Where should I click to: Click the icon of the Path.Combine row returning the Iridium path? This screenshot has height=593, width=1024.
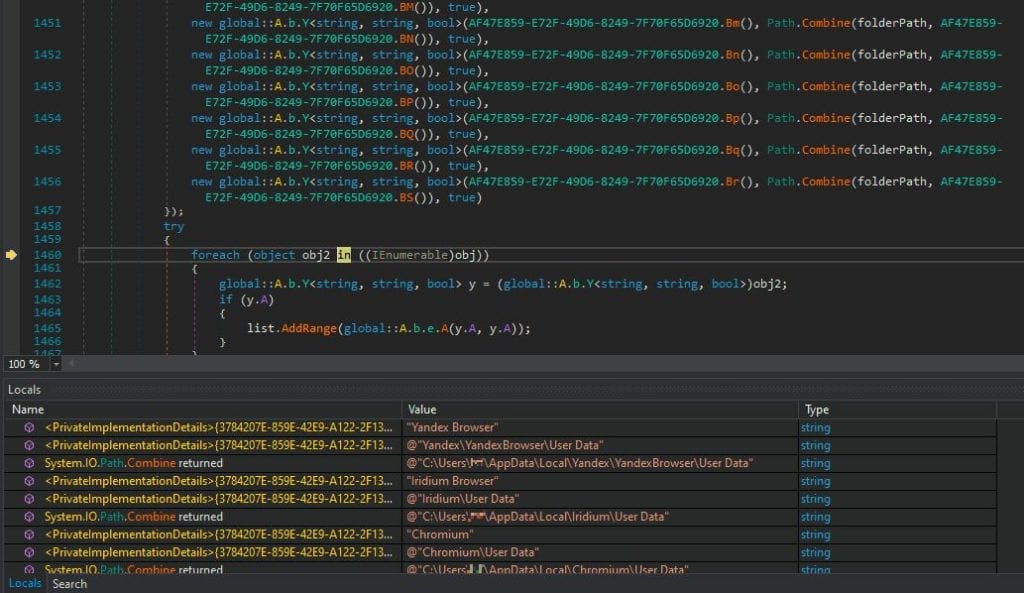[29, 517]
